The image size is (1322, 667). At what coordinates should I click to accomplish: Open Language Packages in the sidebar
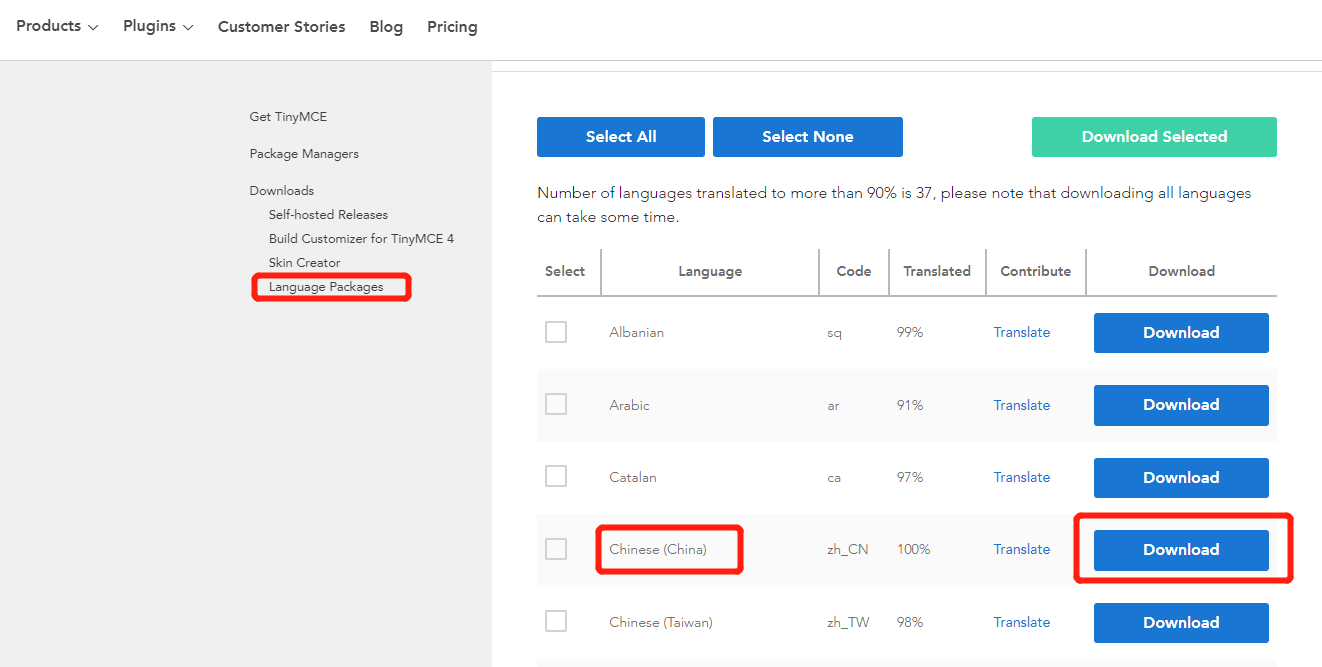click(326, 287)
